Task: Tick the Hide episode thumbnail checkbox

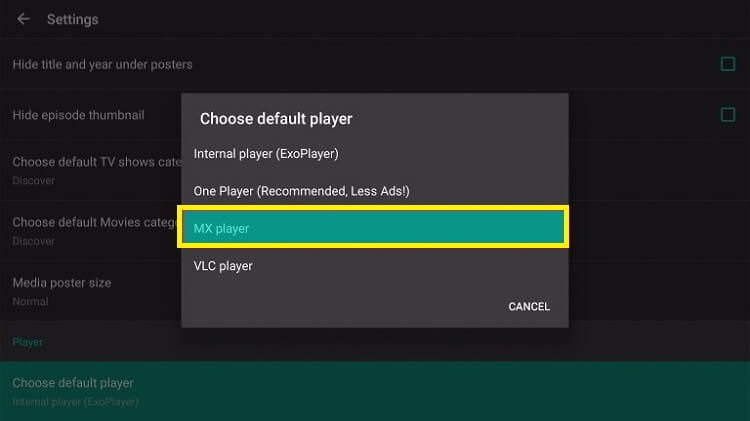Action: click(728, 115)
